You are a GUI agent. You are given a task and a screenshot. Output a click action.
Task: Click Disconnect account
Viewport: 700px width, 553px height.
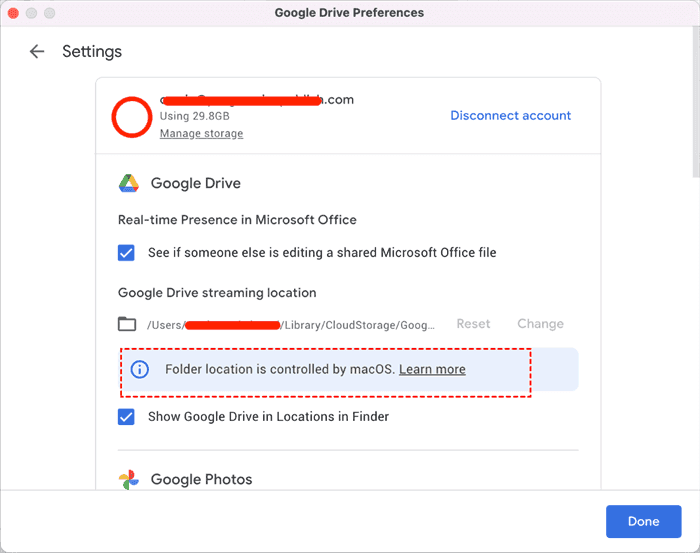[x=510, y=116]
